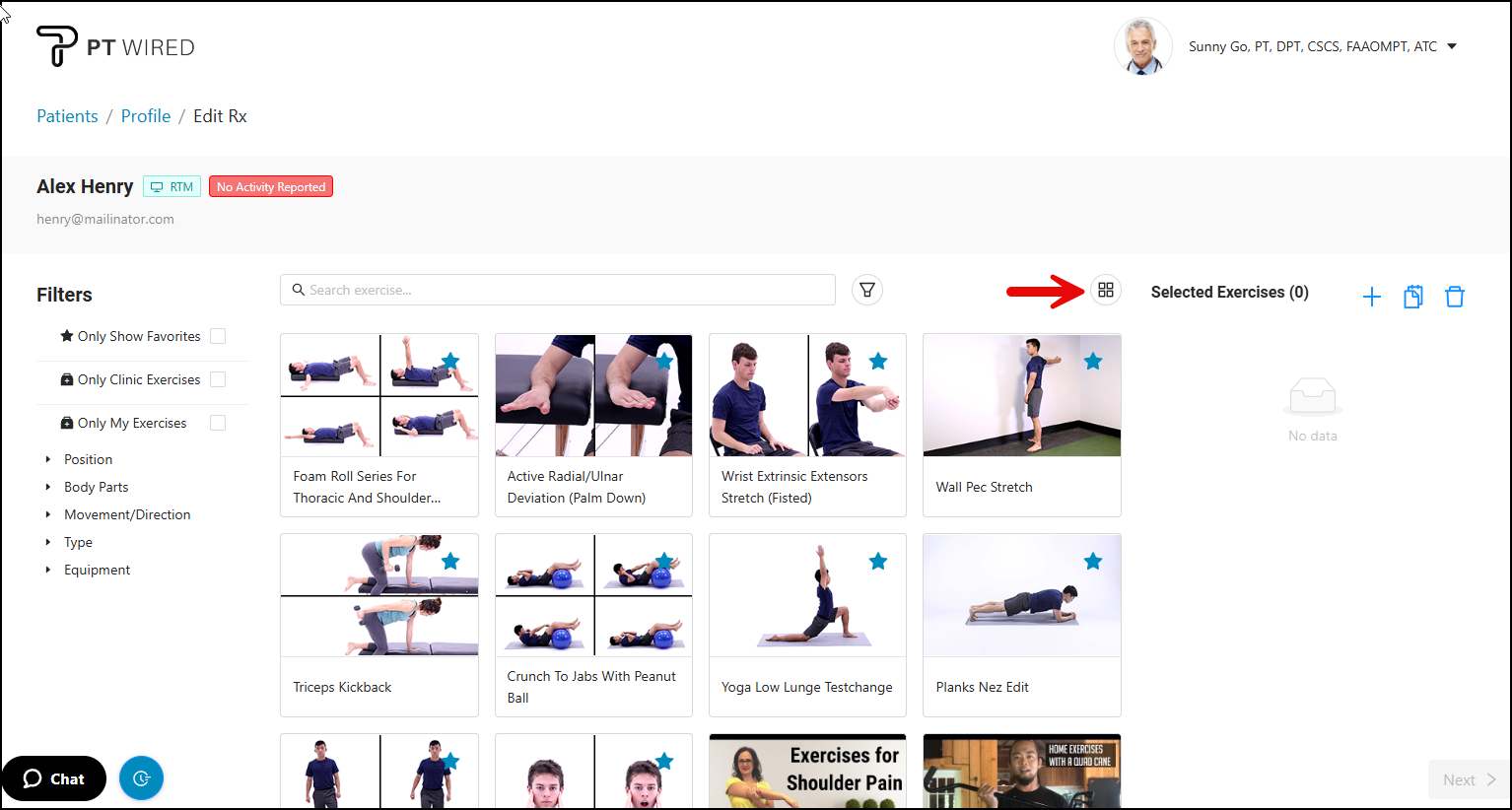Screen dimensions: 1512x810
Task: Delete selected exercises with trash icon
Action: point(1455,297)
